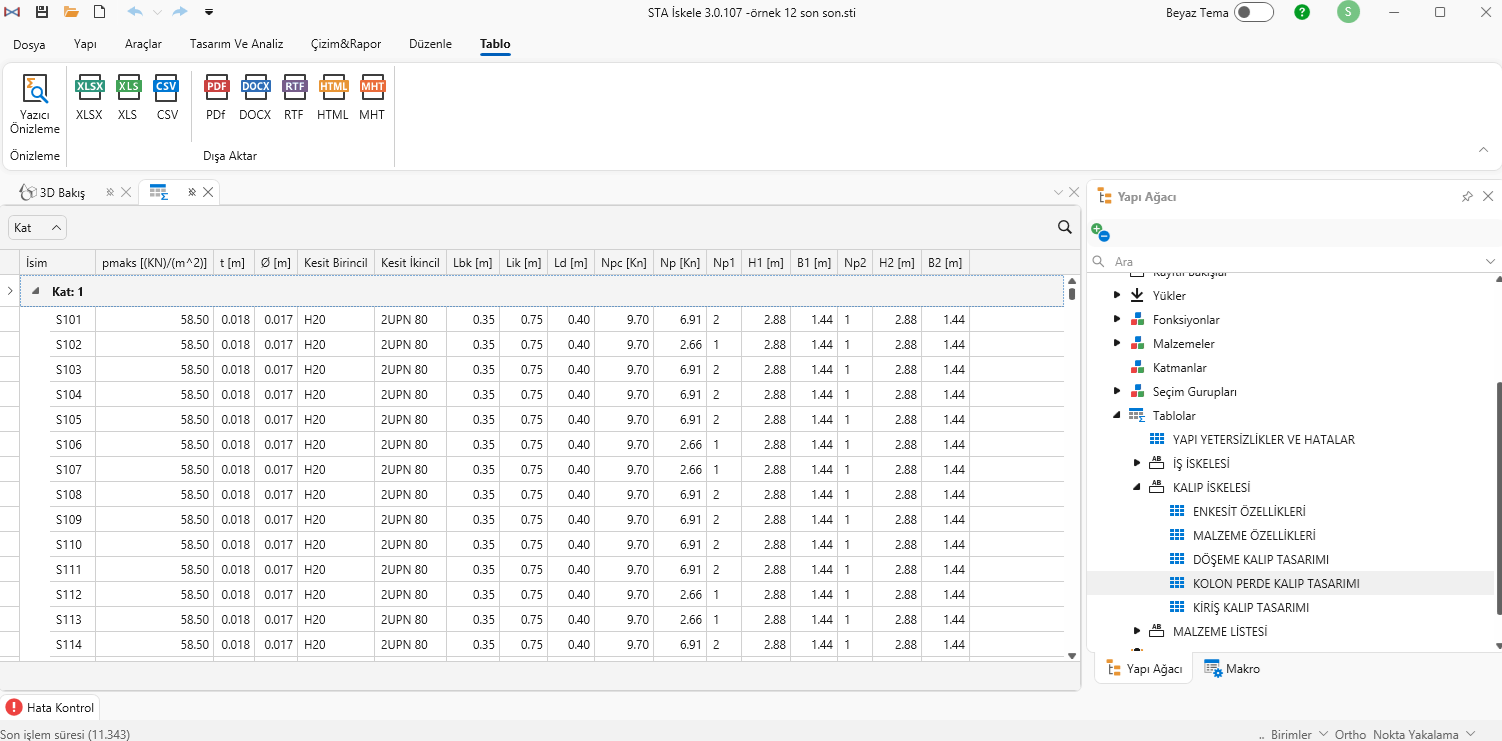This screenshot has width=1502, height=741.
Task: Open the Birimler units dropdown
Action: tap(1298, 734)
